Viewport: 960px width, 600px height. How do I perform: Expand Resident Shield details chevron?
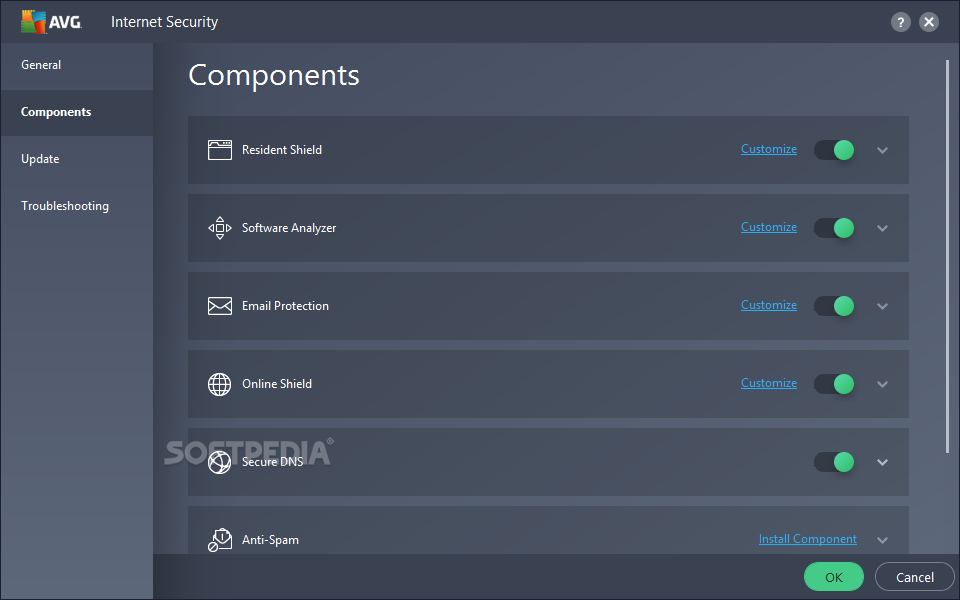click(x=882, y=150)
